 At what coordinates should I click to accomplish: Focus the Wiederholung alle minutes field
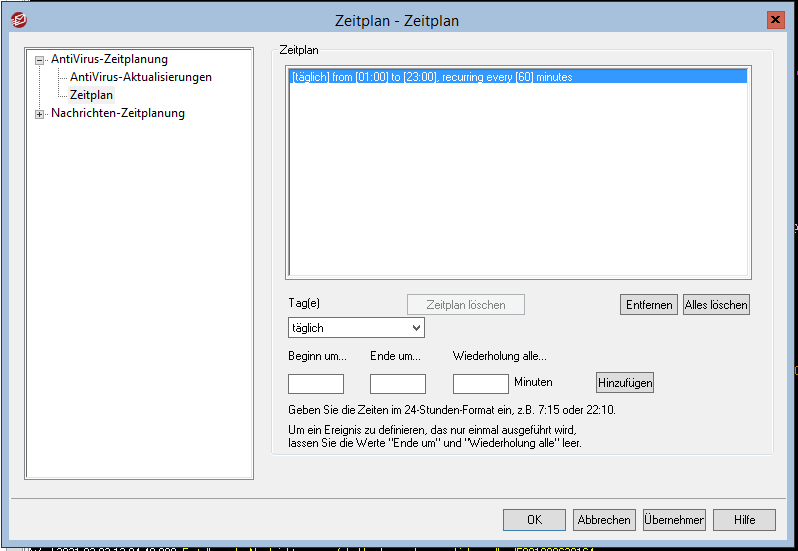click(480, 384)
